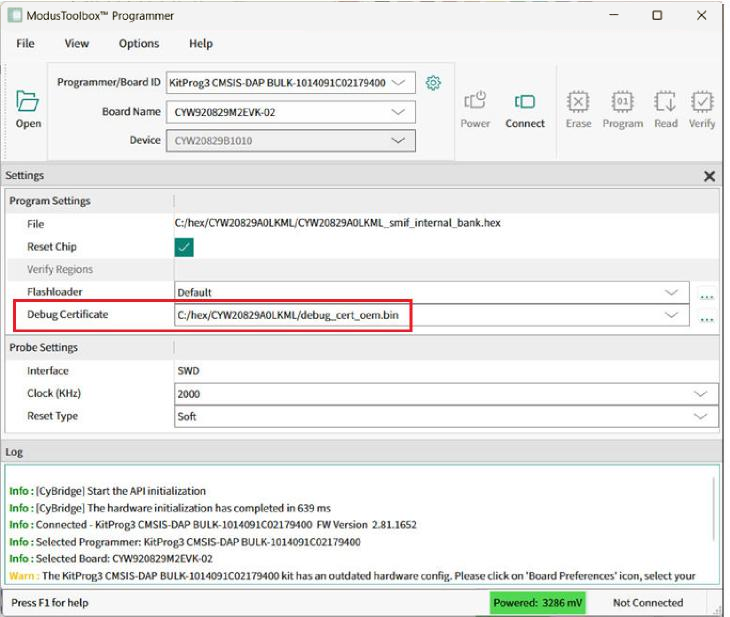
Task: Maximize the ModusToolbox Programmer window
Action: click(657, 15)
